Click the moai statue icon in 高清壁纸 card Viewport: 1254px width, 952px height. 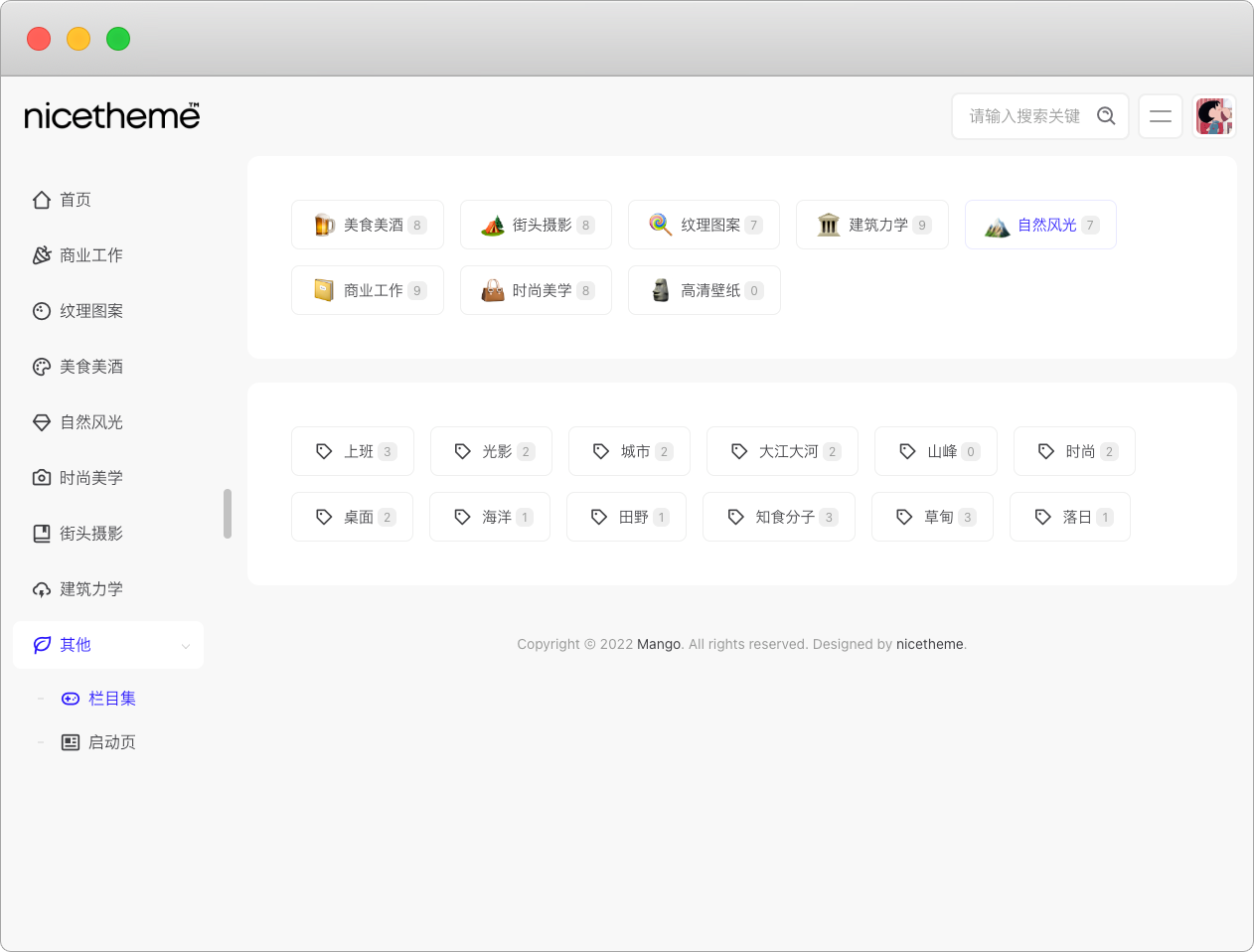tap(661, 290)
